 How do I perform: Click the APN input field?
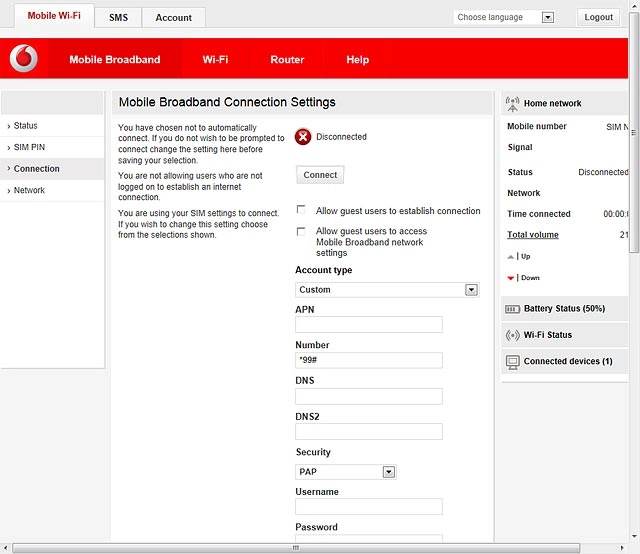tap(369, 325)
